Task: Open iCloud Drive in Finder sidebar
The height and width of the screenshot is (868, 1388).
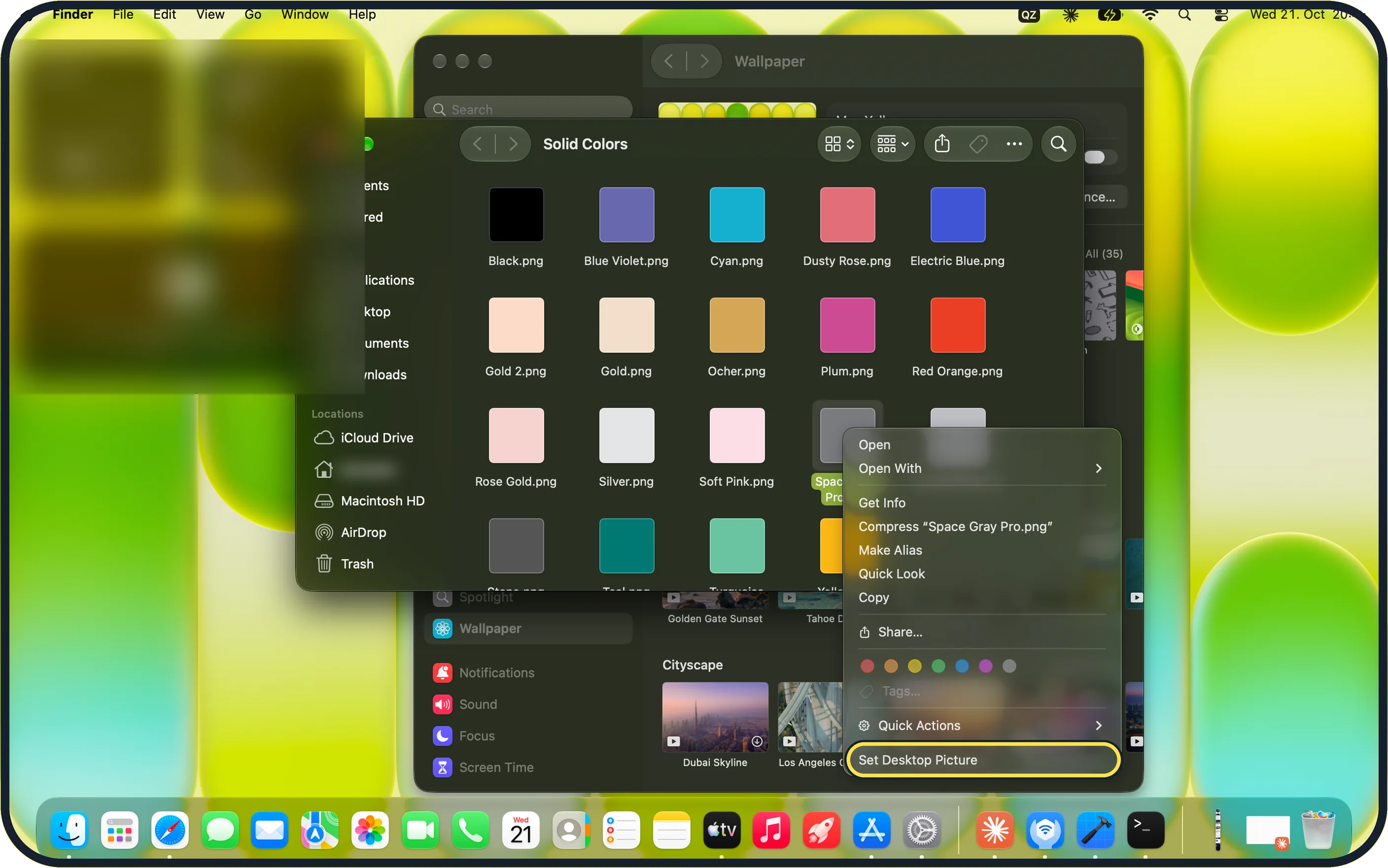Action: 377,437
